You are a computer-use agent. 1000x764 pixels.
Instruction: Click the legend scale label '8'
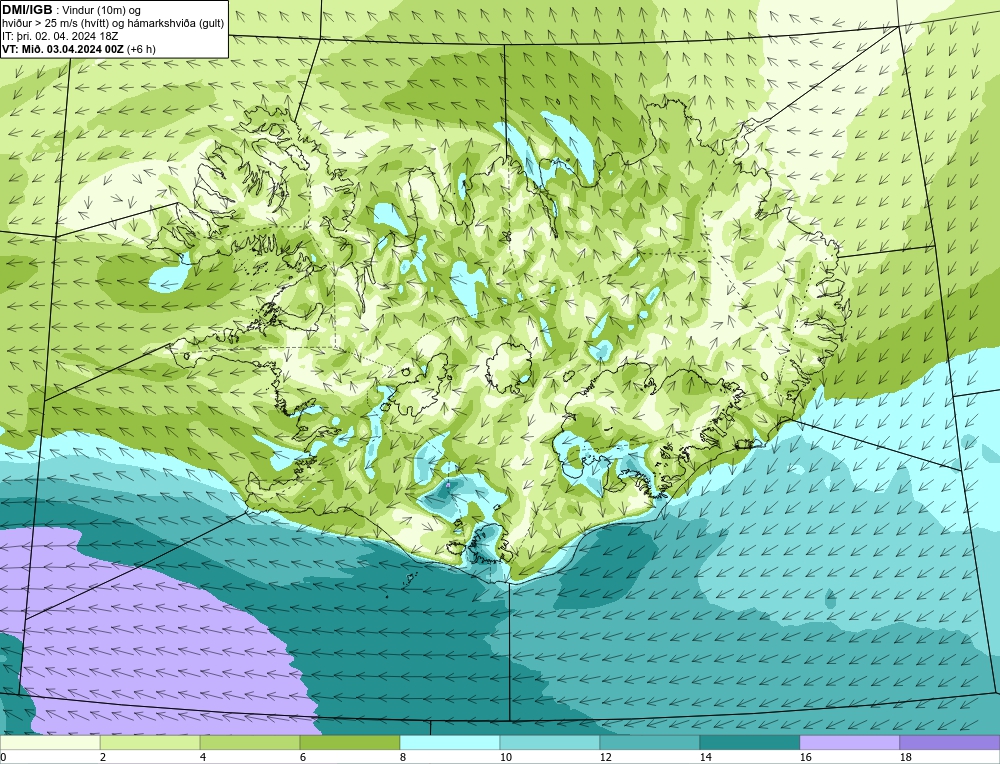tap(403, 757)
